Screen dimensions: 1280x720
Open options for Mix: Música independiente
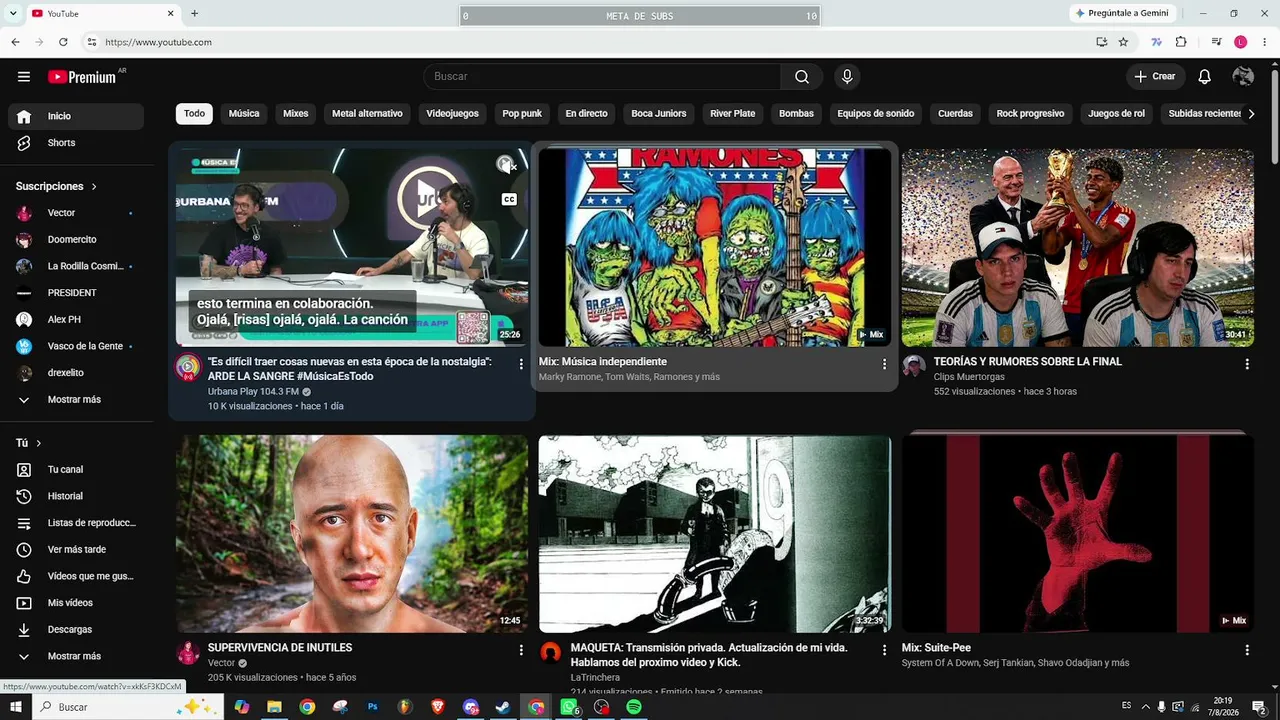pos(884,364)
